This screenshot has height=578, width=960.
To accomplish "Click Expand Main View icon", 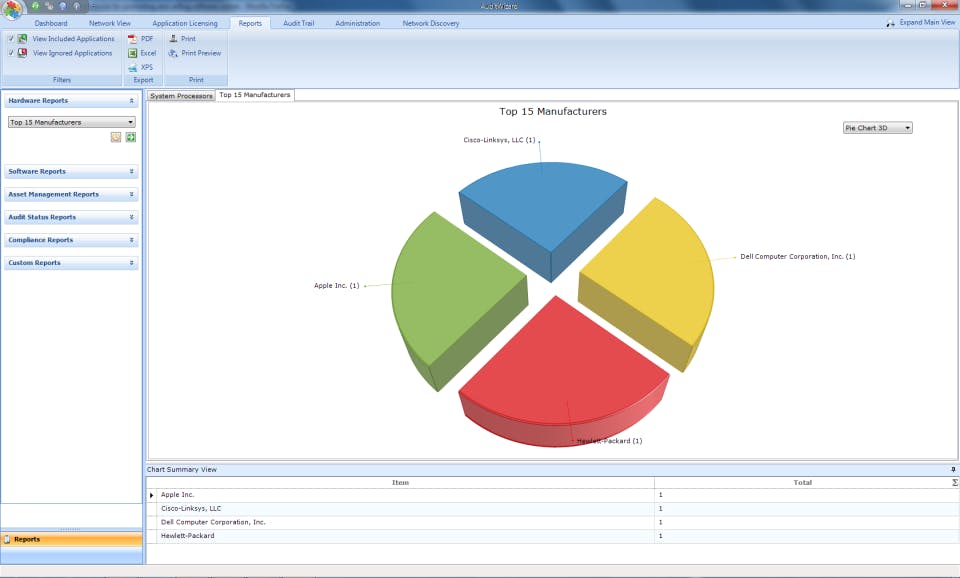I will [890, 23].
